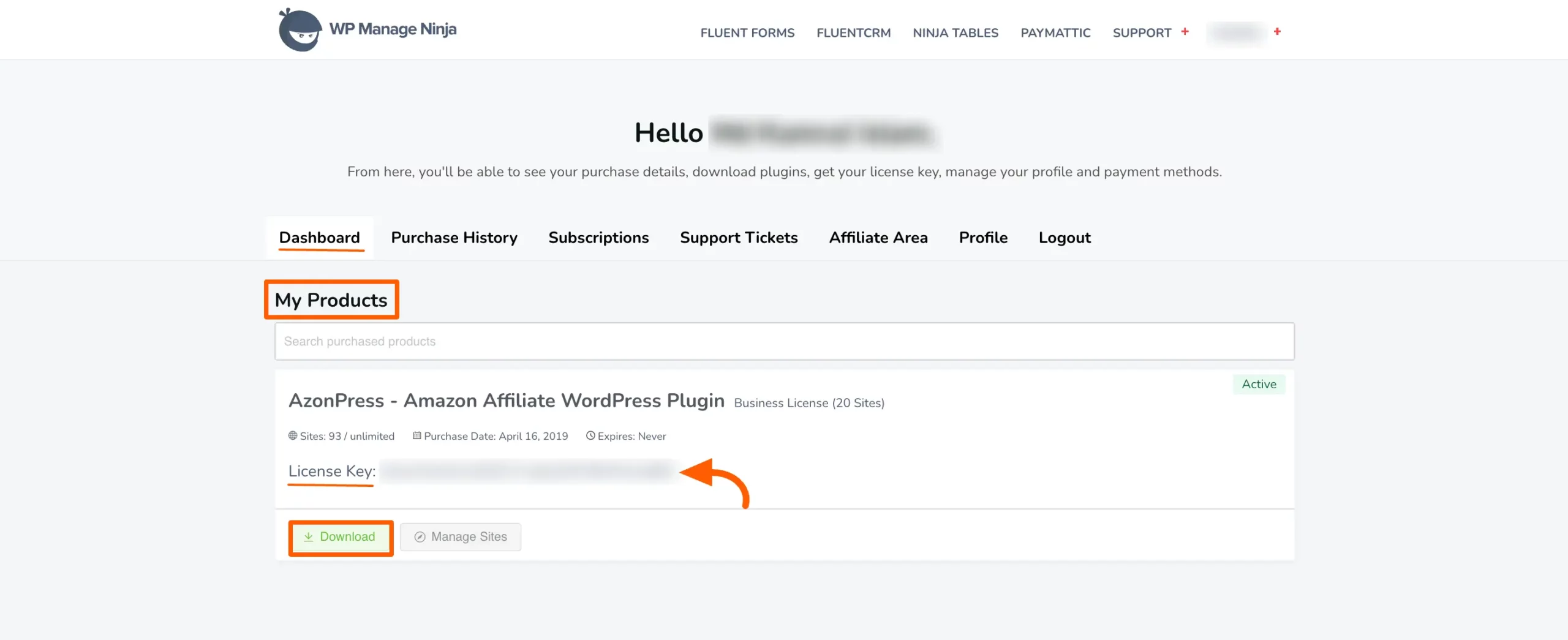Select the Dashboard tab
1568x640 pixels.
(319, 238)
